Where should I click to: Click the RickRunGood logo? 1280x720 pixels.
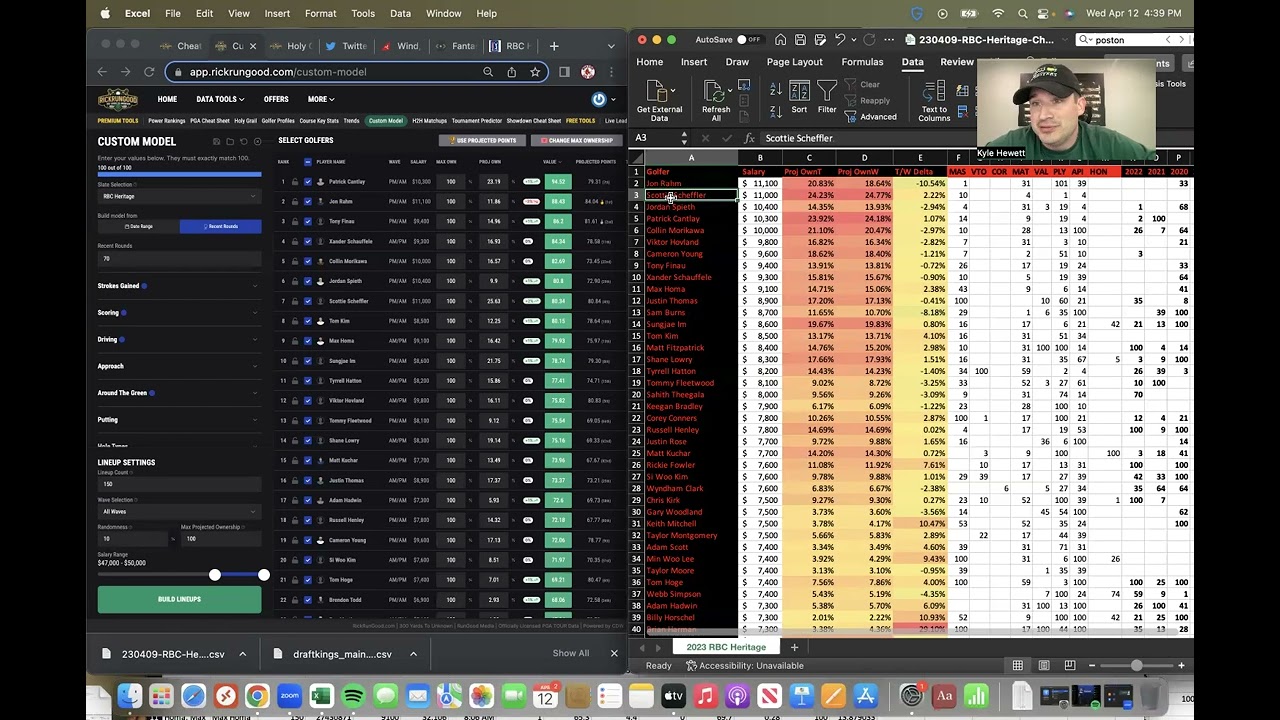tap(118, 99)
